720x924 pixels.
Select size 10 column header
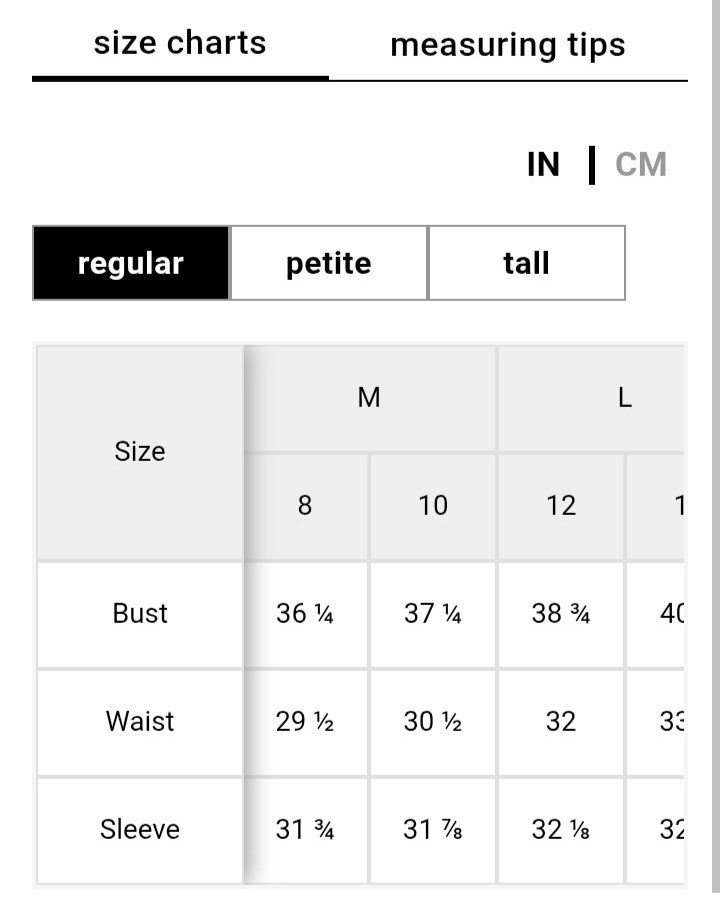[x=433, y=506]
